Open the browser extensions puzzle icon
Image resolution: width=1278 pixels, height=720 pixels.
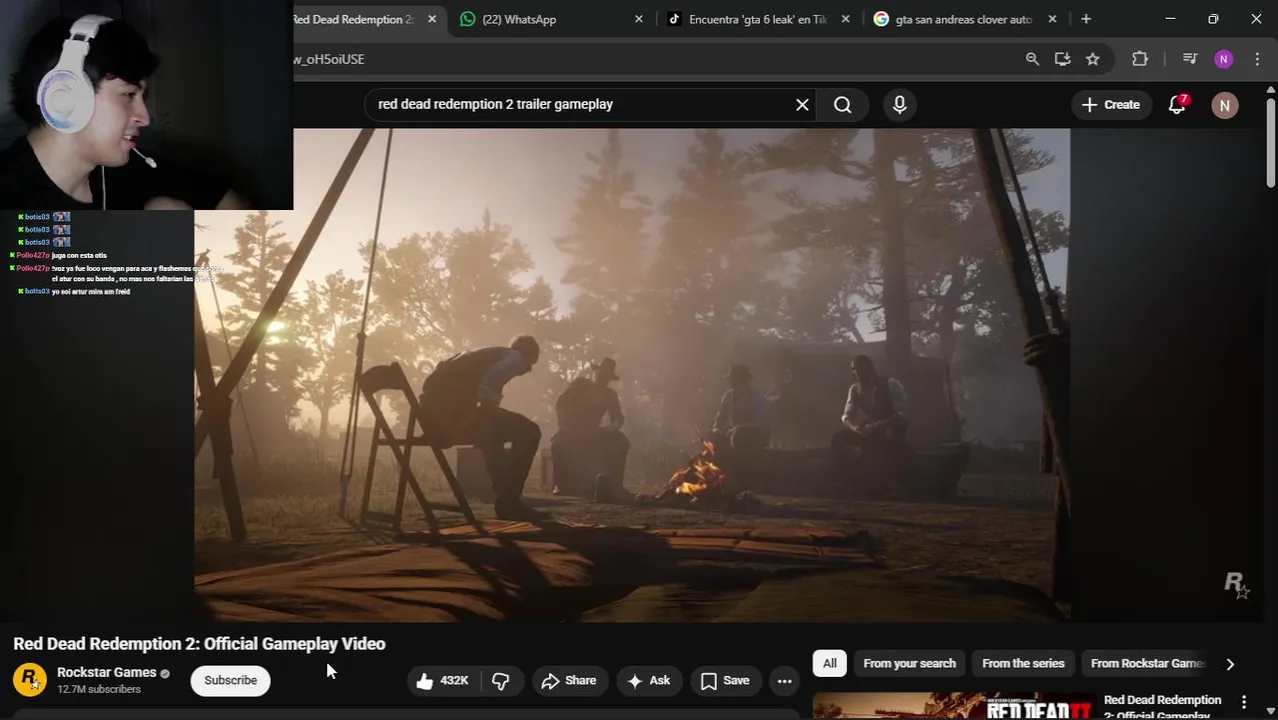click(1140, 59)
